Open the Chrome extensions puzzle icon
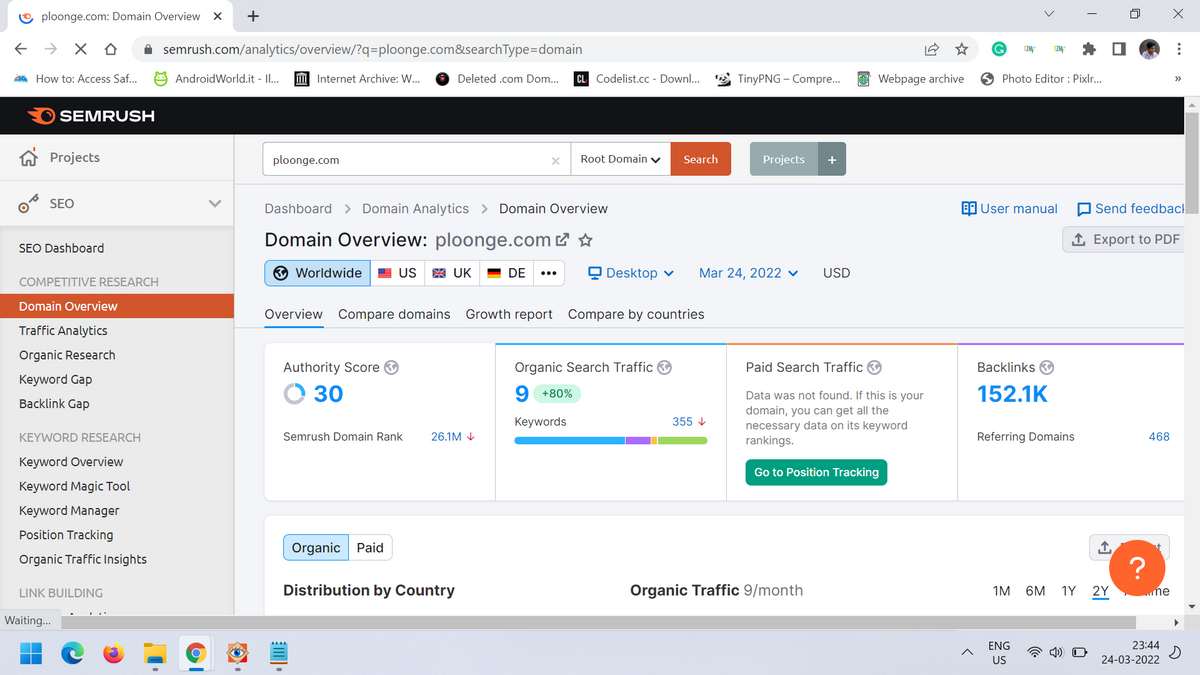 click(x=1088, y=48)
